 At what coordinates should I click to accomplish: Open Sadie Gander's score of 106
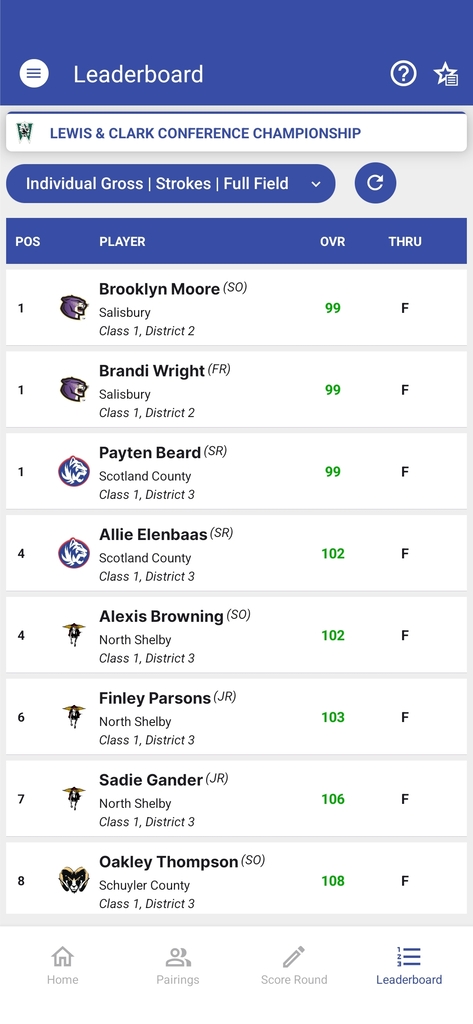(333, 799)
